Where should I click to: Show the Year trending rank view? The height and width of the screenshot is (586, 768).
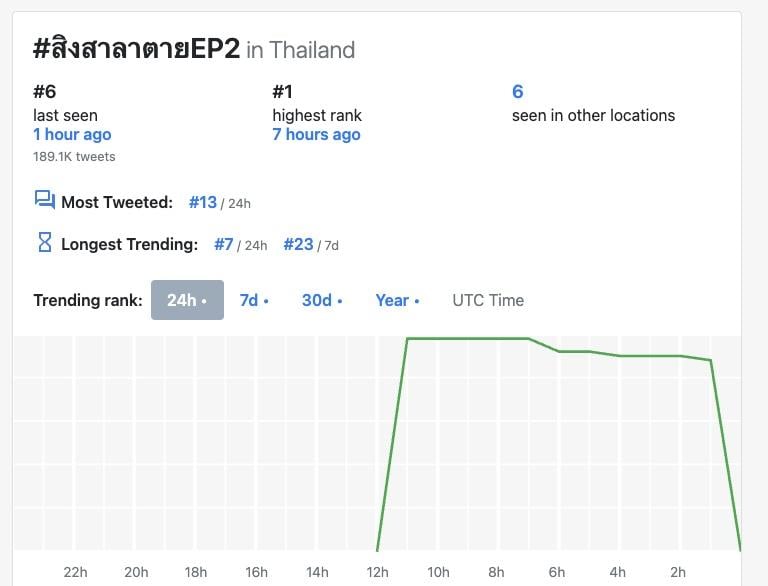[397, 300]
